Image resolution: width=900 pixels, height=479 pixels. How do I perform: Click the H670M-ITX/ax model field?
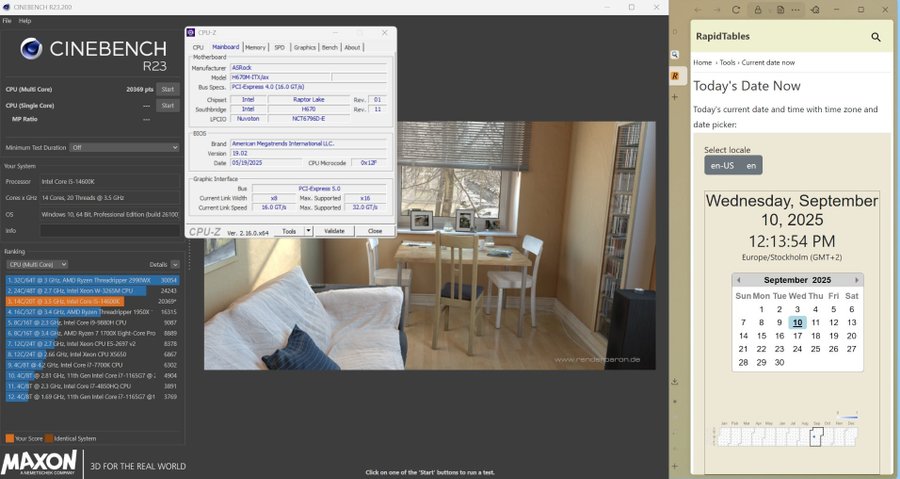point(280,77)
